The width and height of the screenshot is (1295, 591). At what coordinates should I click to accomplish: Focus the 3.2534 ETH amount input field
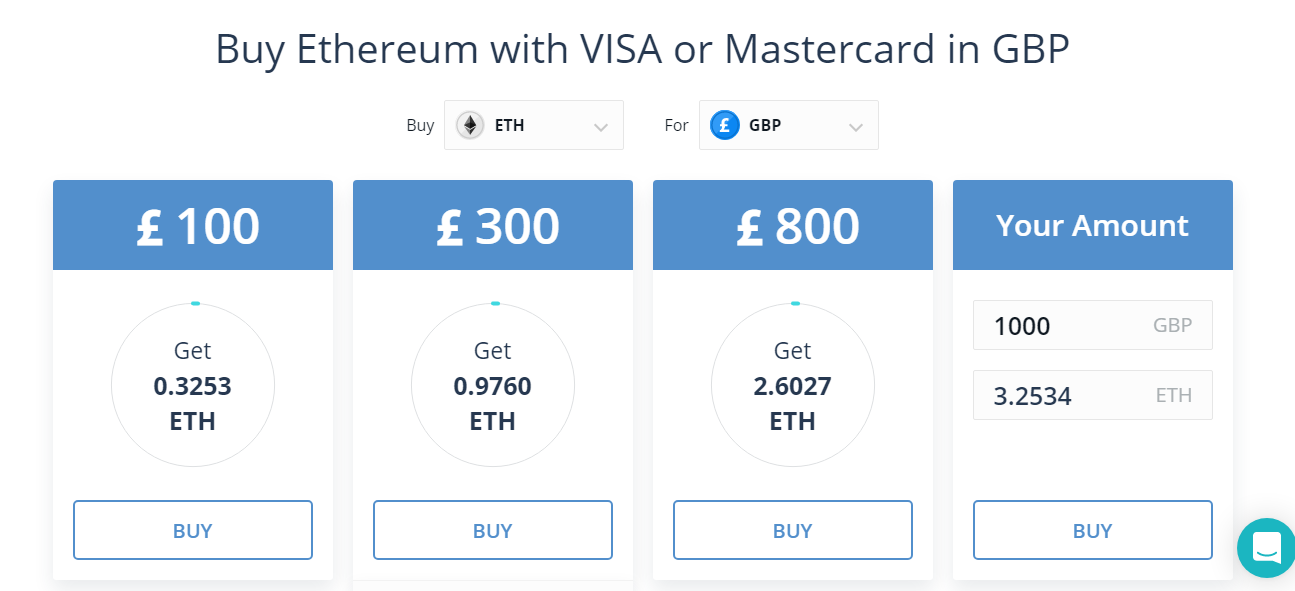pyautogui.click(x=1093, y=395)
